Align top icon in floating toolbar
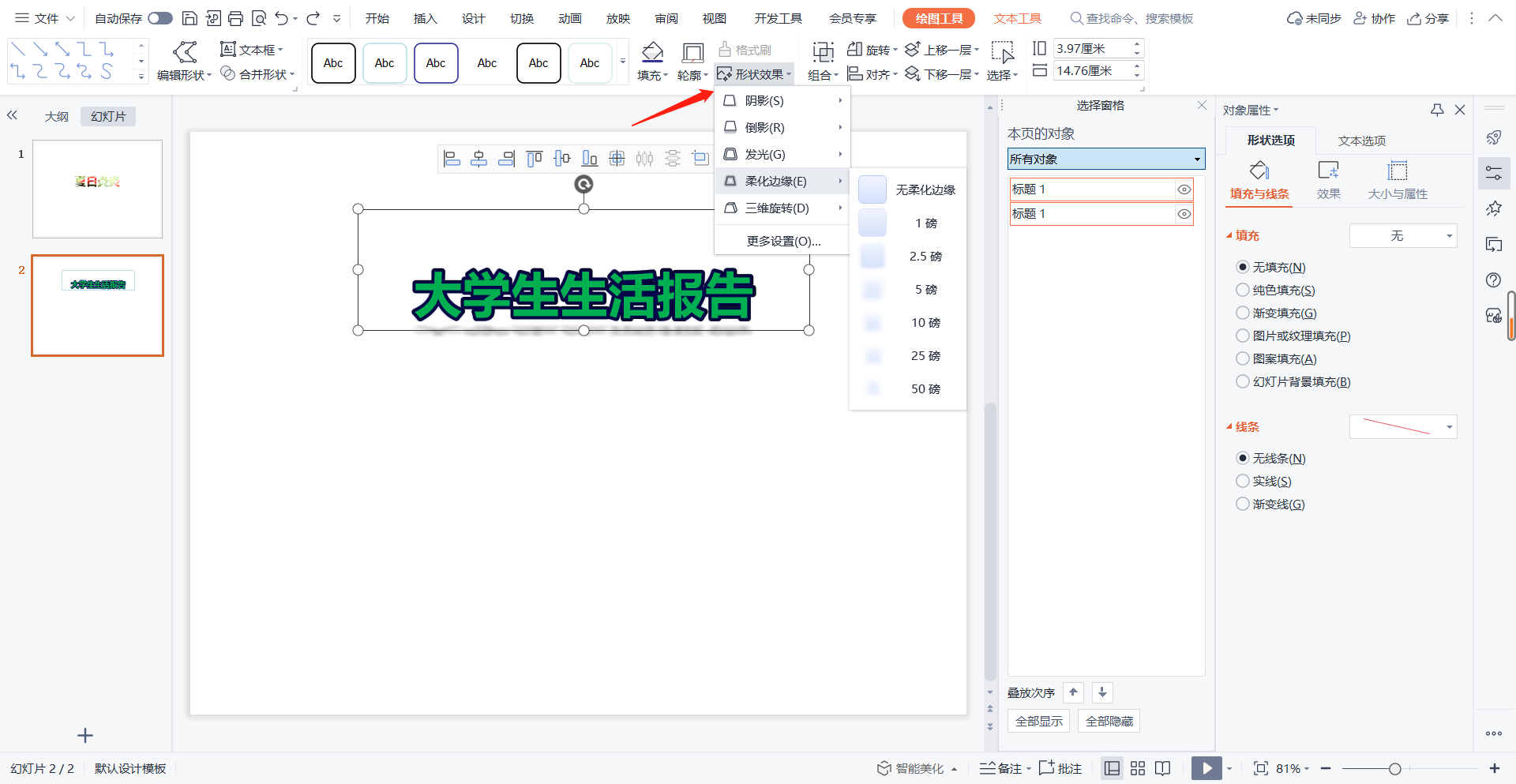The image size is (1516, 784). pos(535,159)
